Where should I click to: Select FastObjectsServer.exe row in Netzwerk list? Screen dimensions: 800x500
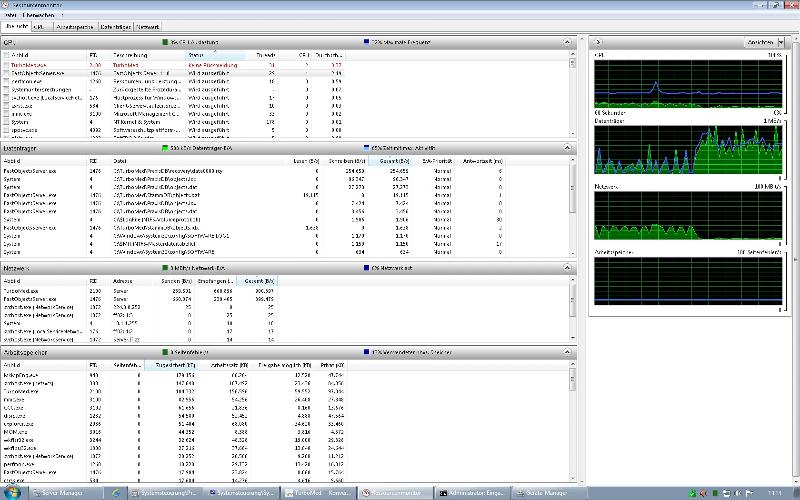[140, 299]
